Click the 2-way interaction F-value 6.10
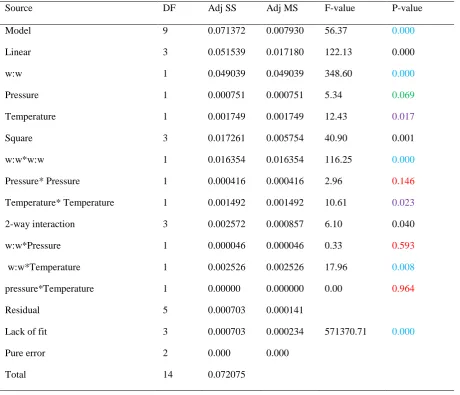460x395 pixels. (333, 224)
